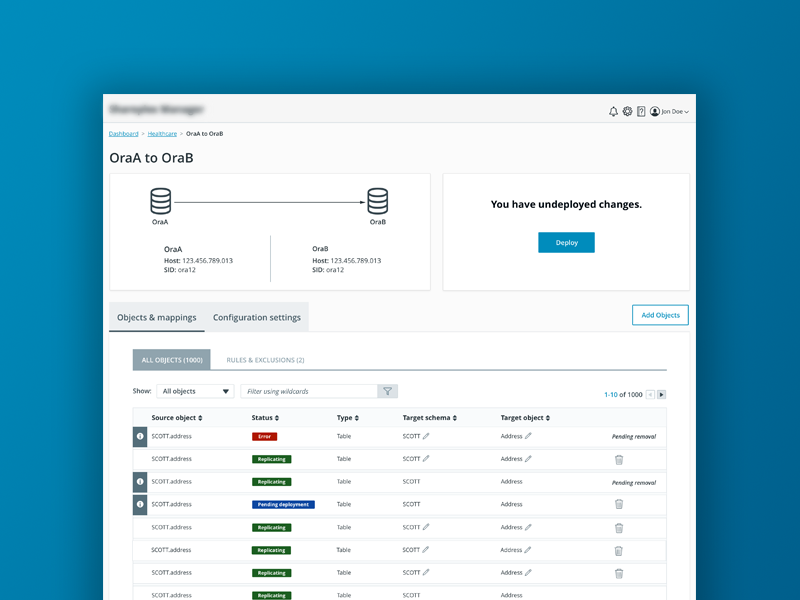Apply filter with the funnel icon
Screen dimensions: 800x600
(x=387, y=391)
